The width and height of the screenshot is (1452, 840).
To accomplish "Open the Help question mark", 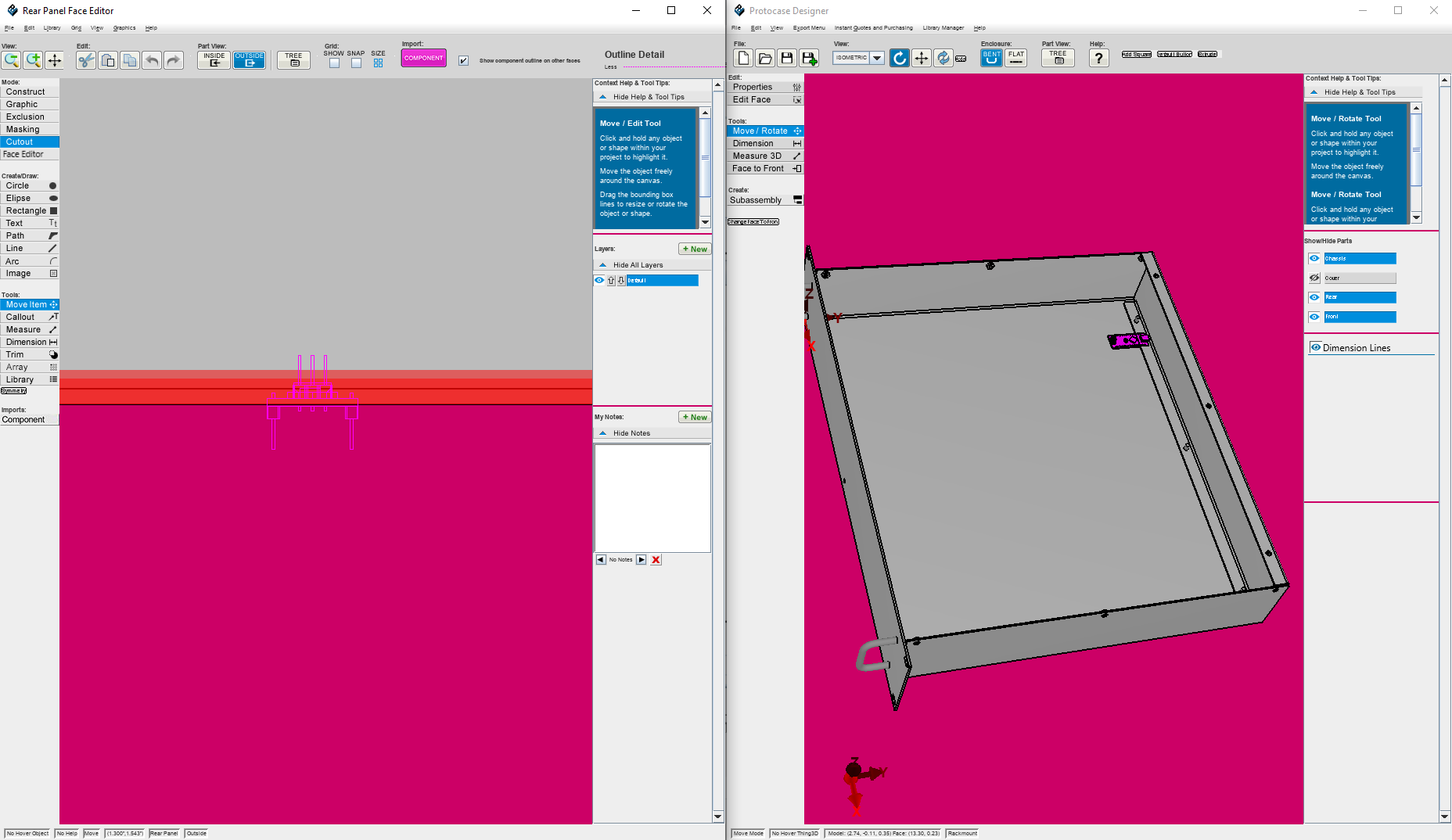I will [x=1098, y=58].
